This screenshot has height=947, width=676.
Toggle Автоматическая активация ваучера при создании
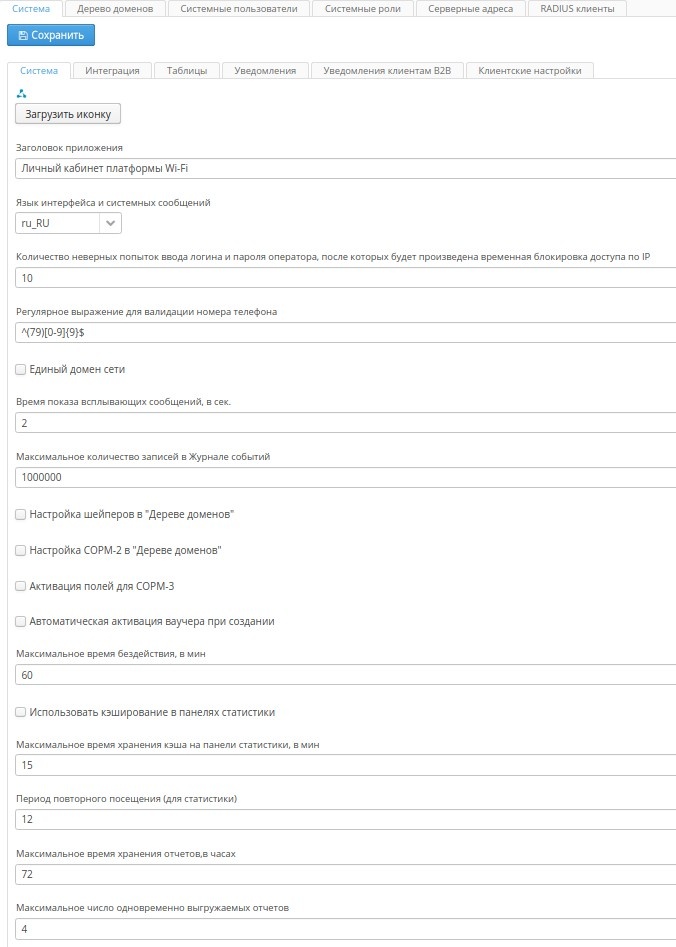[x=21, y=621]
